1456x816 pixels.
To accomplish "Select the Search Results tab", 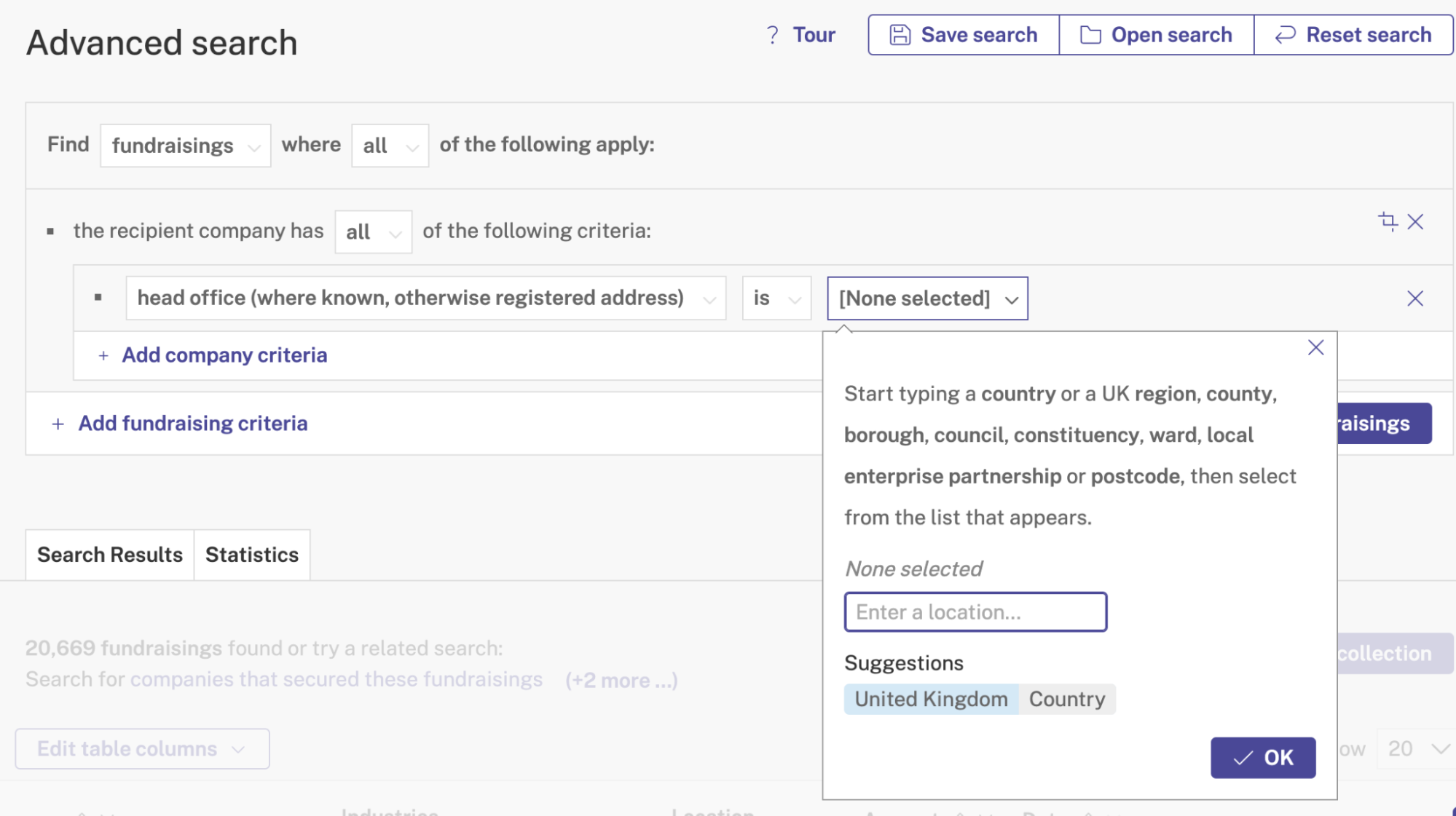I will click(110, 555).
